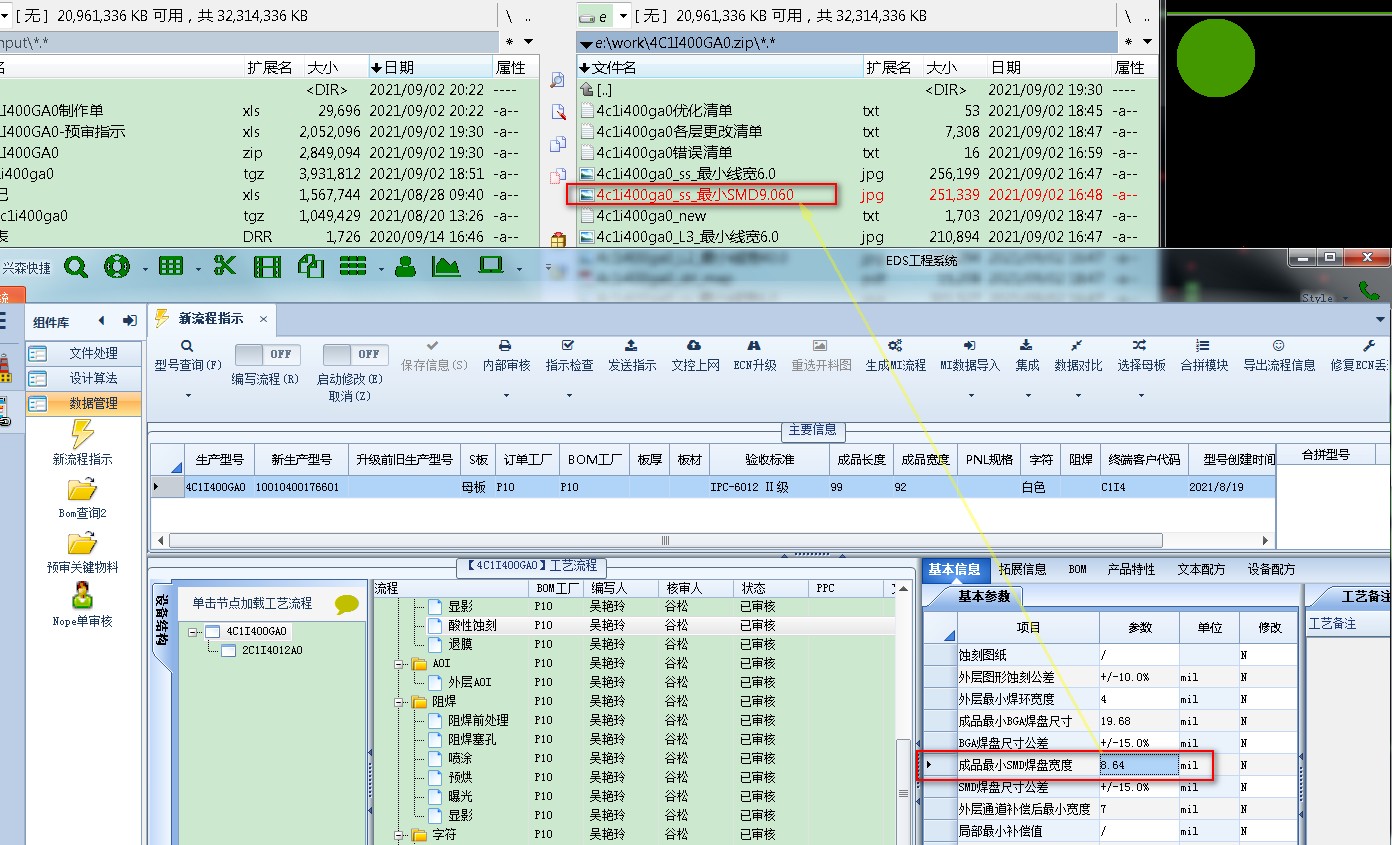Click the green user icon in quick toolbar
The width and height of the screenshot is (1392, 845).
[x=405, y=266]
